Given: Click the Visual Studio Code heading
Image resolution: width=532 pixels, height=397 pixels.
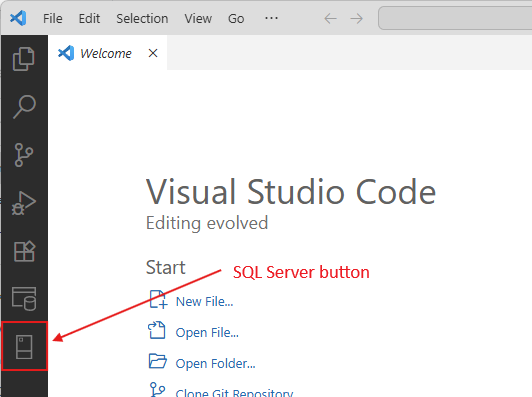Looking at the screenshot, I should tap(291, 192).
